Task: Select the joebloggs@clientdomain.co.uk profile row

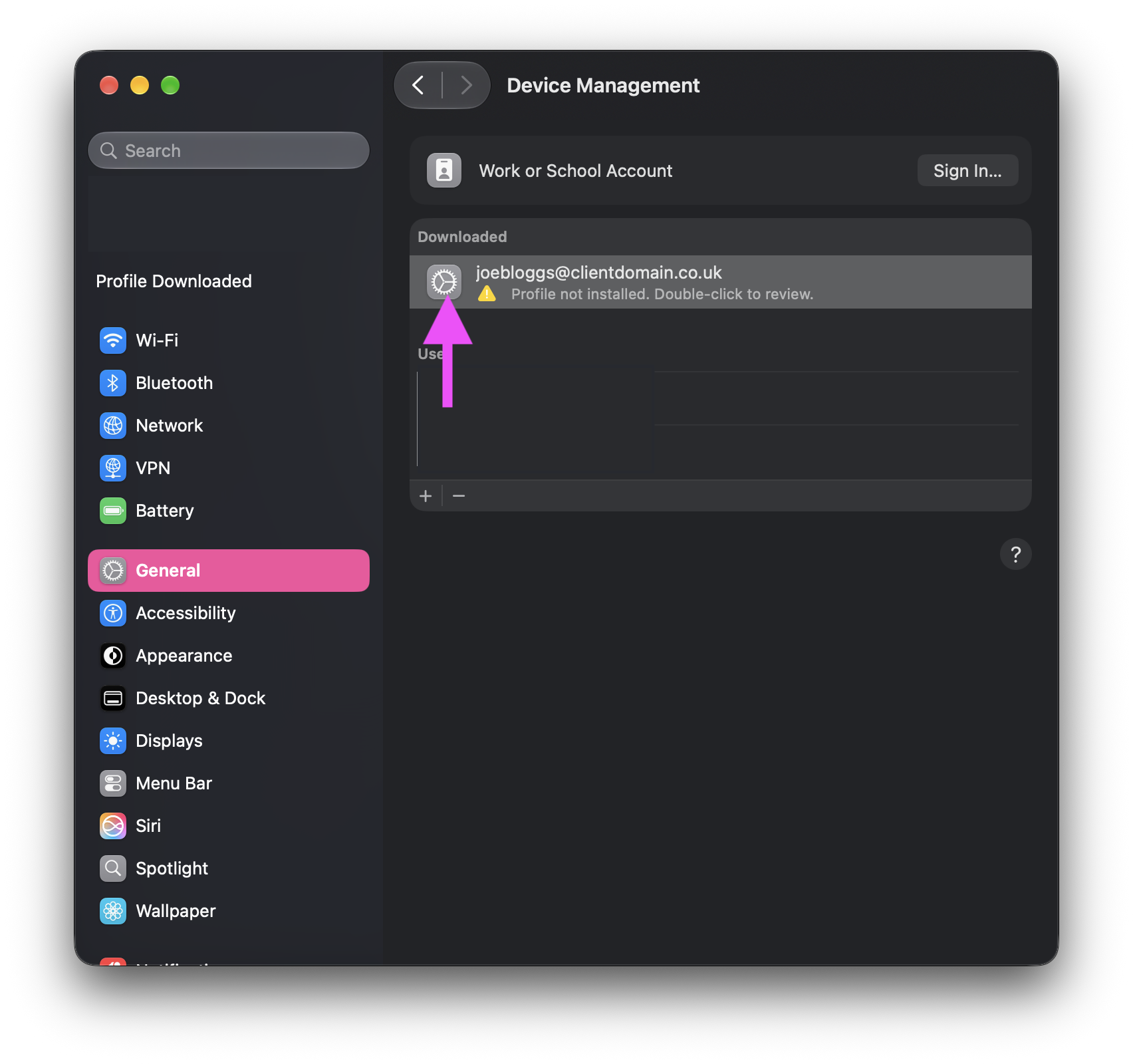Action: [721, 282]
